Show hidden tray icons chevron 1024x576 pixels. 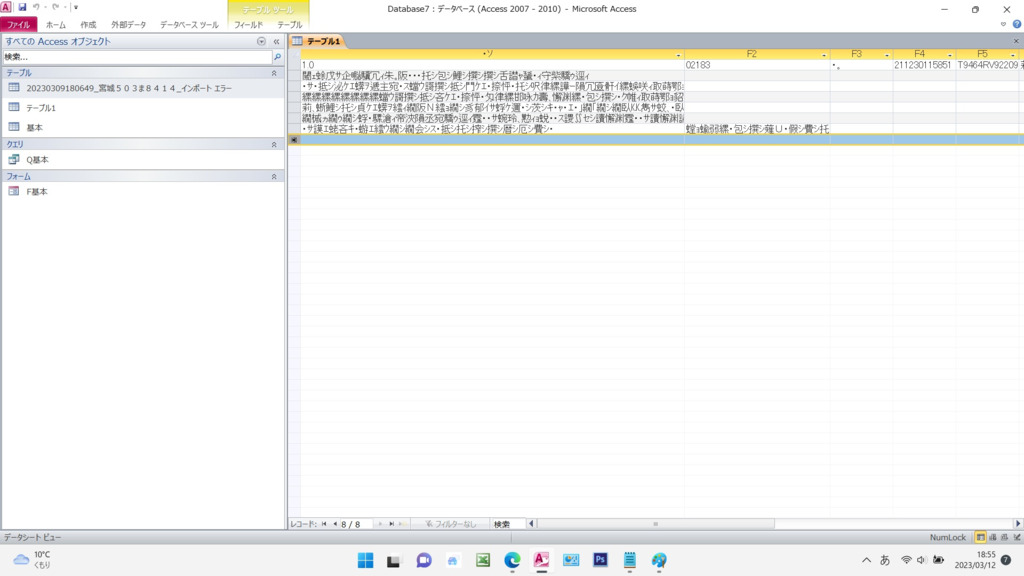[x=866, y=560]
